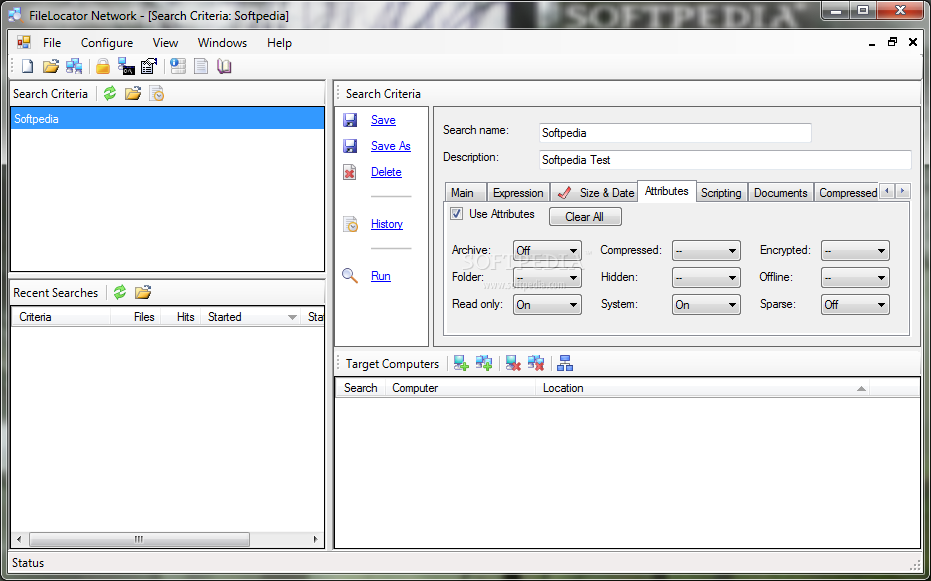Click the FileLocator icon beside File menu

[x=24, y=42]
